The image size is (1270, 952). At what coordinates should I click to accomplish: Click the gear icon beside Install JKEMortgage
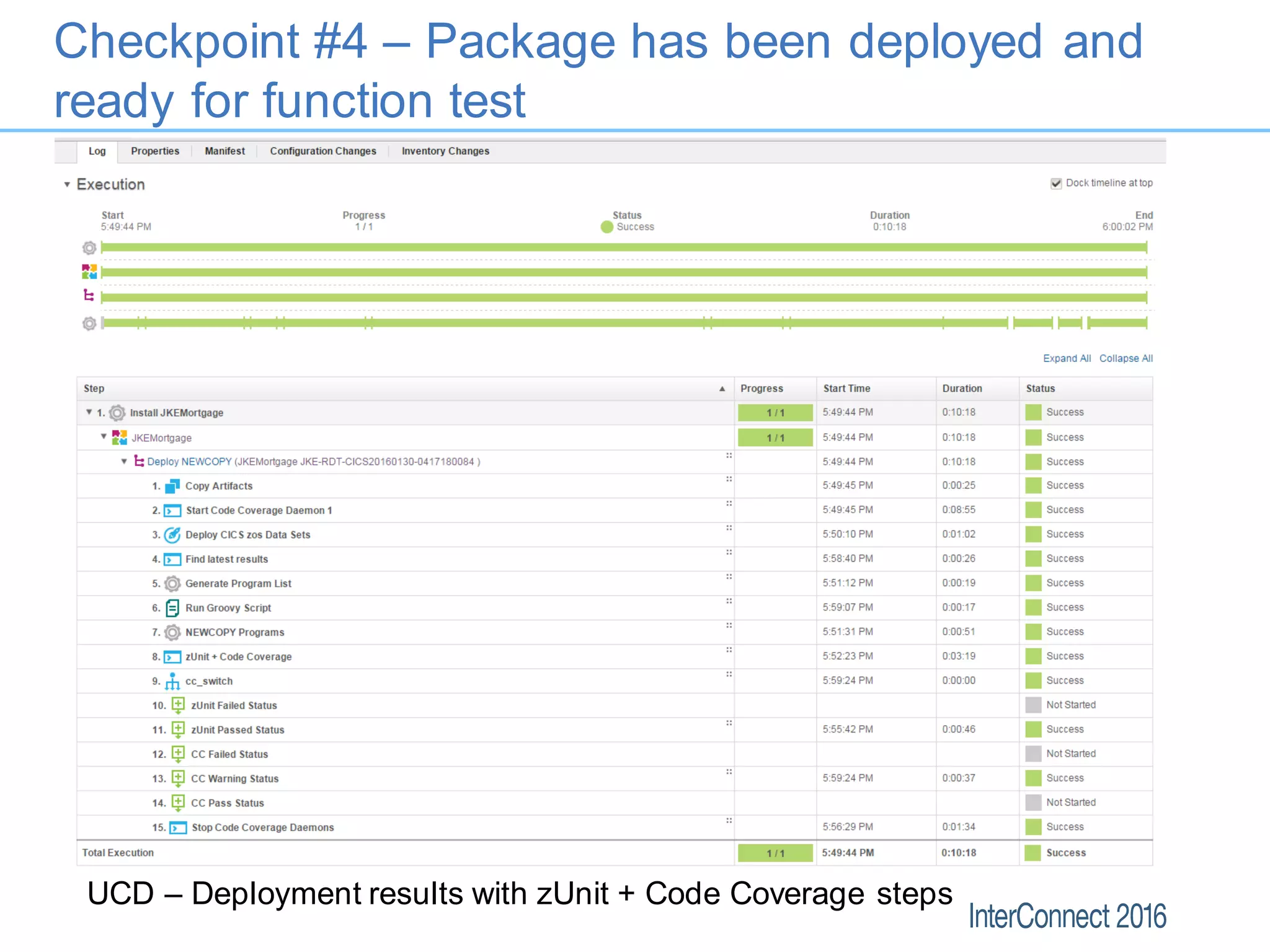pyautogui.click(x=117, y=413)
